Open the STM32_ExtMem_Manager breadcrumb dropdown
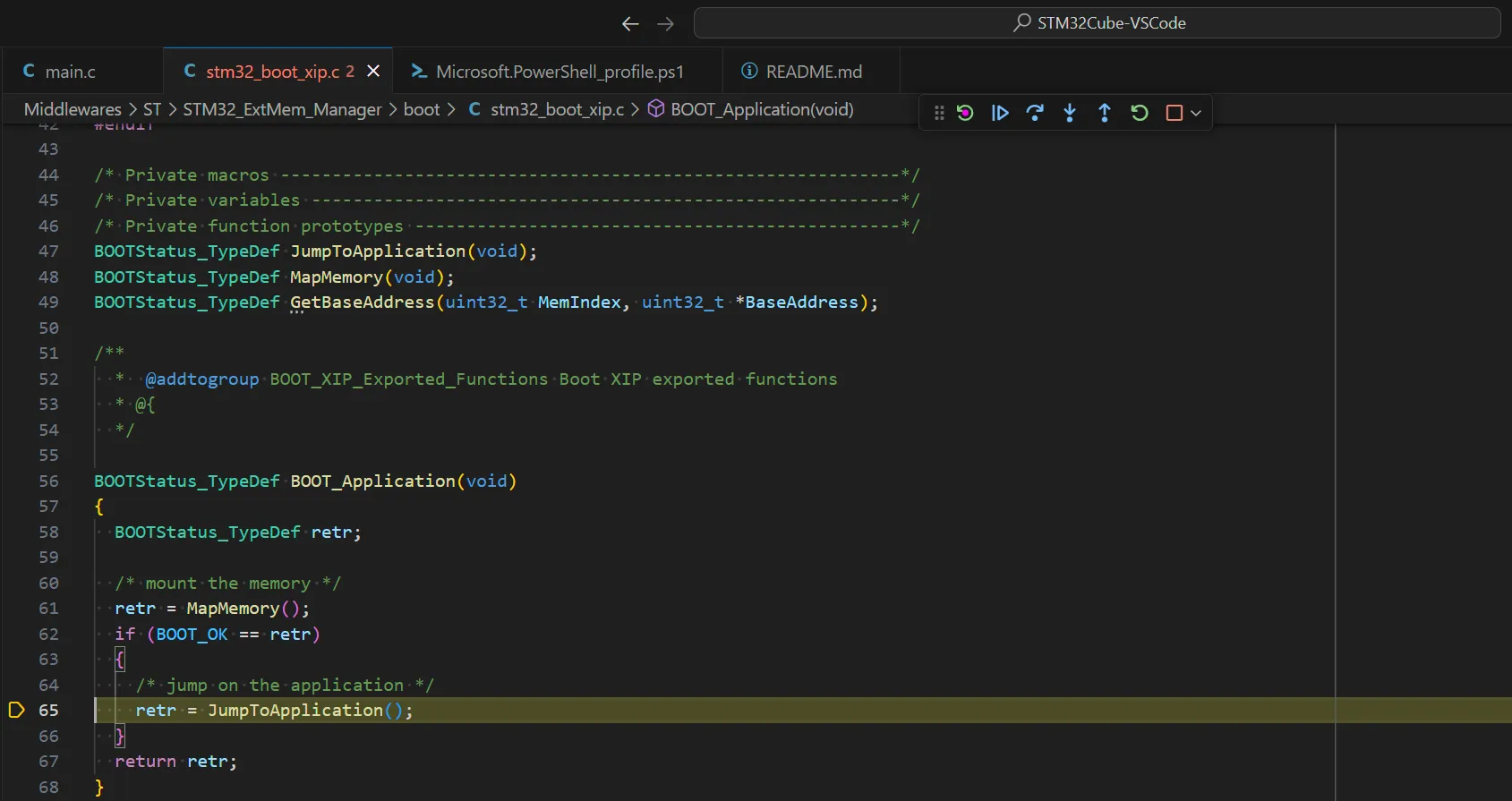Image resolution: width=1512 pixels, height=801 pixels. point(282,109)
